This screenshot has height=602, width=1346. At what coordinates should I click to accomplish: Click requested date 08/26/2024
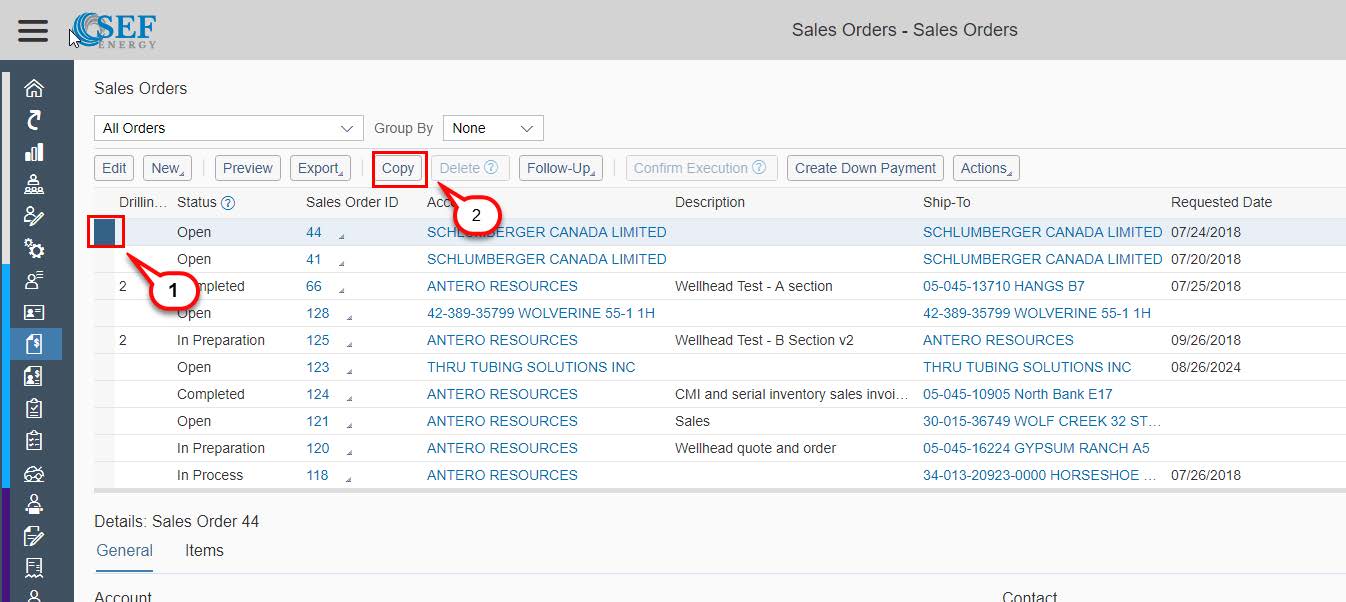point(1206,367)
